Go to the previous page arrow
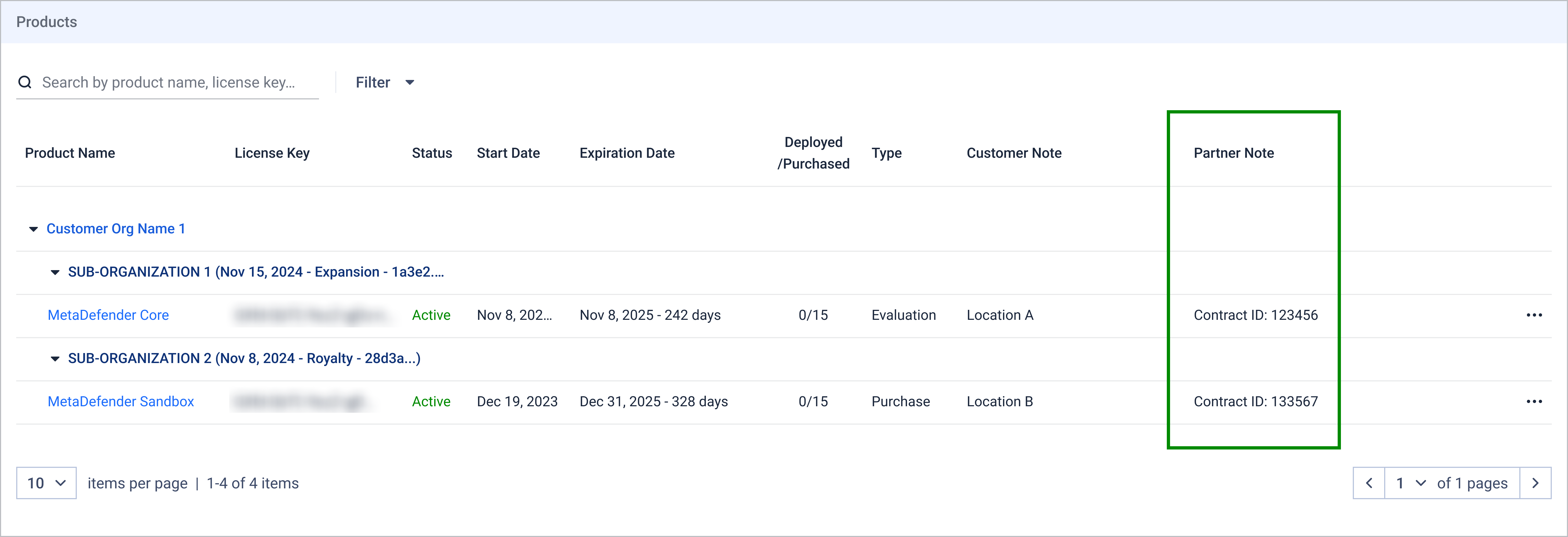 pyautogui.click(x=1369, y=483)
